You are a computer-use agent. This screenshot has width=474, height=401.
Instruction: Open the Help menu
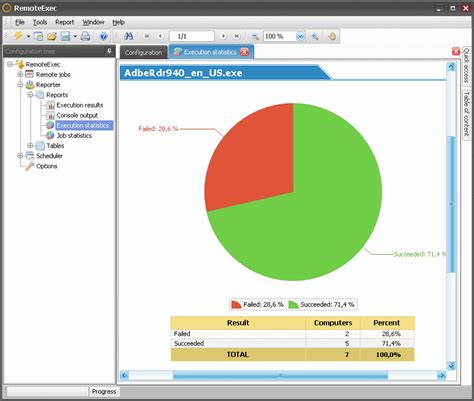tap(118, 22)
